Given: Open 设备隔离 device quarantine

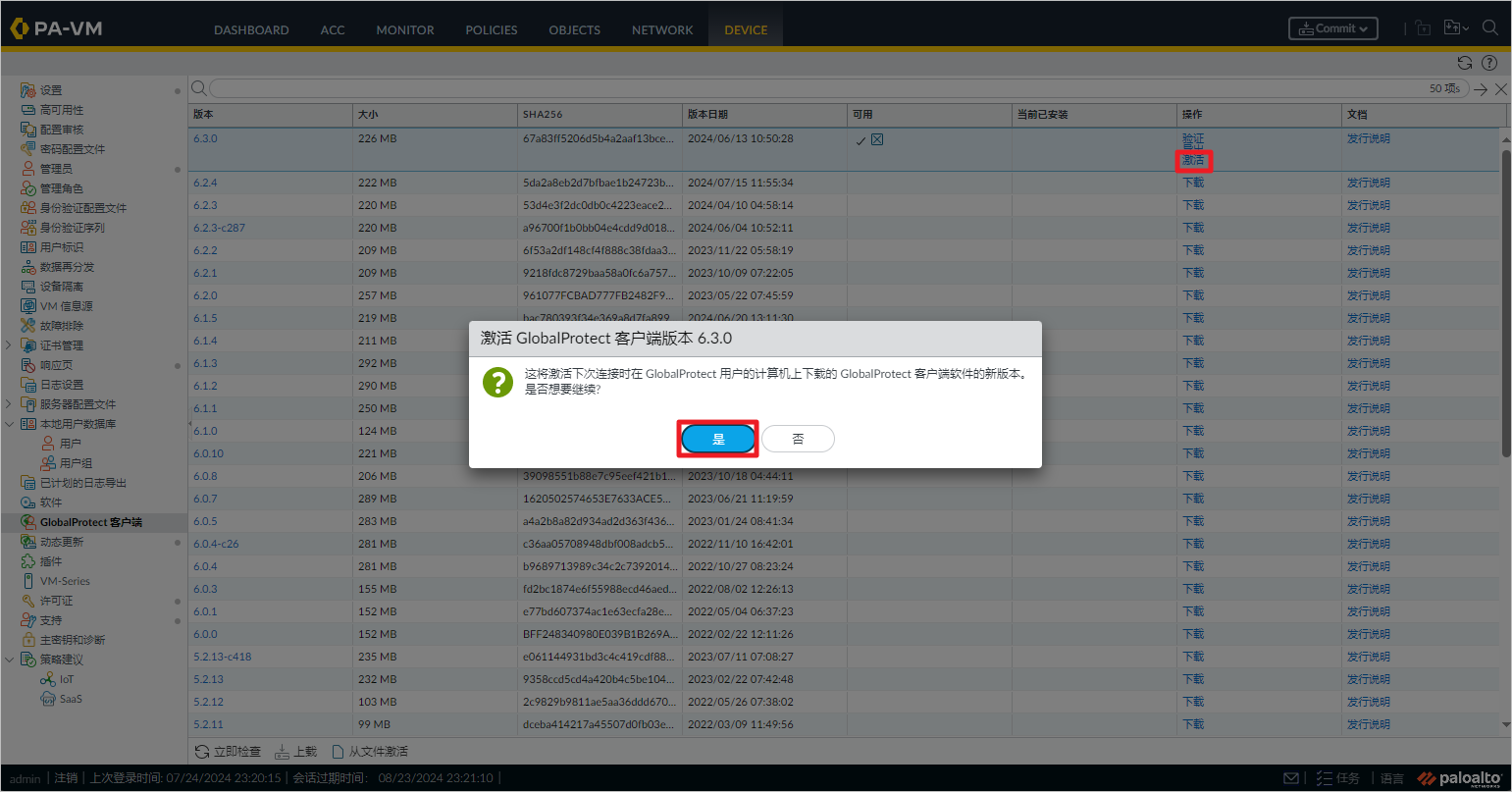Looking at the screenshot, I should [61, 287].
